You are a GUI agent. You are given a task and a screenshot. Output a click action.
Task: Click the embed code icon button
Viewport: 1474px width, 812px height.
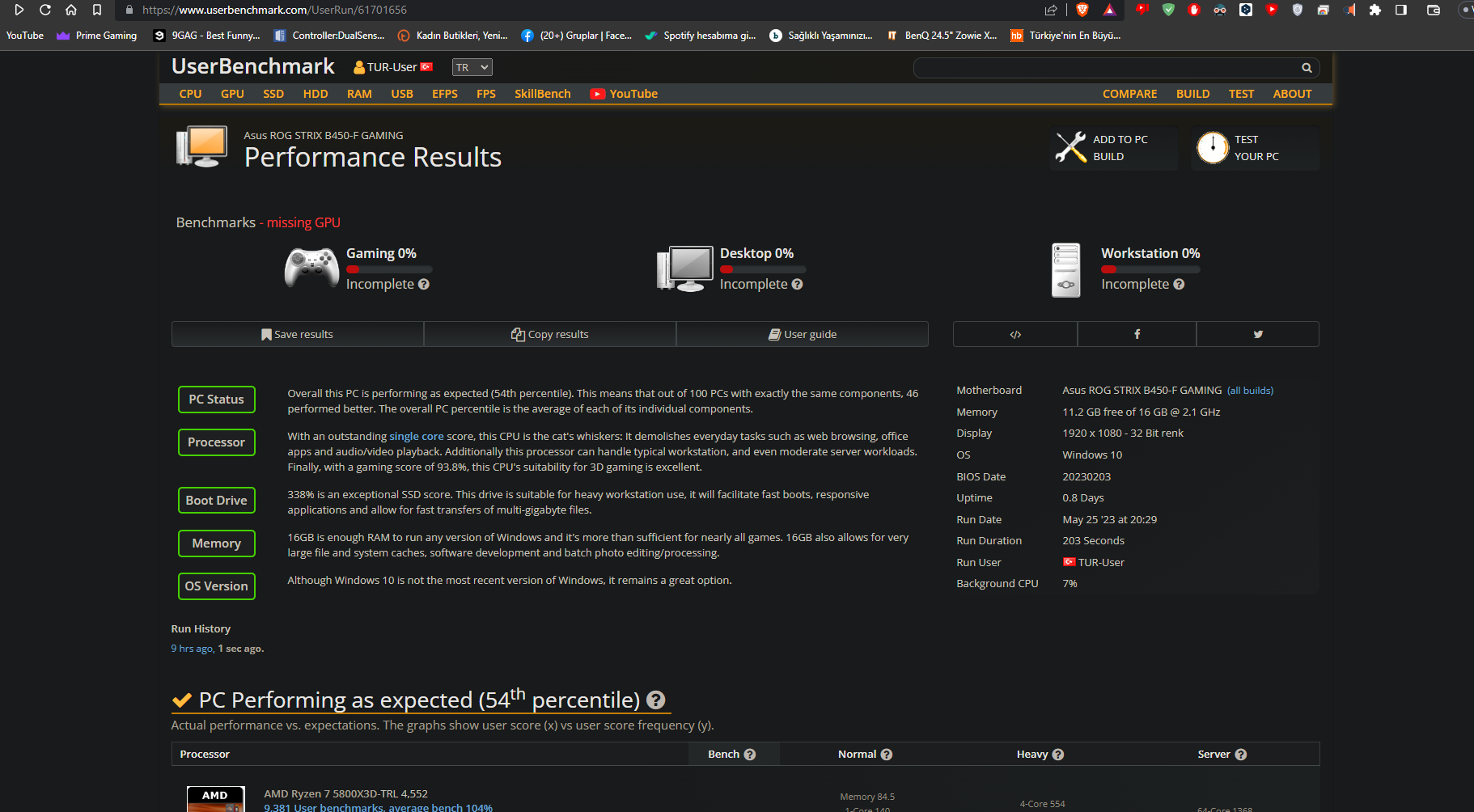[1015, 334]
